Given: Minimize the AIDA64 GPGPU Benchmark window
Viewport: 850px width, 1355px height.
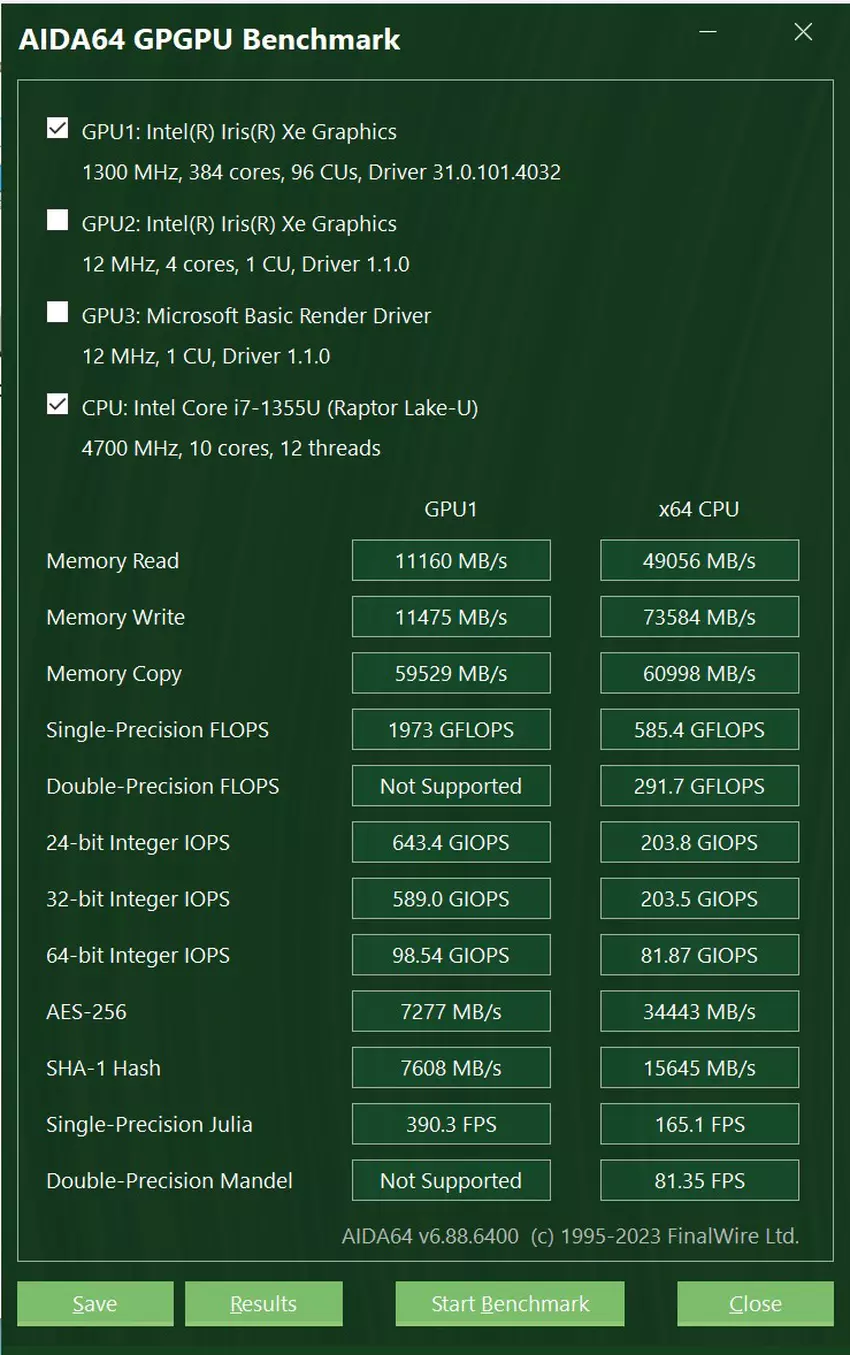Looking at the screenshot, I should tap(708, 33).
